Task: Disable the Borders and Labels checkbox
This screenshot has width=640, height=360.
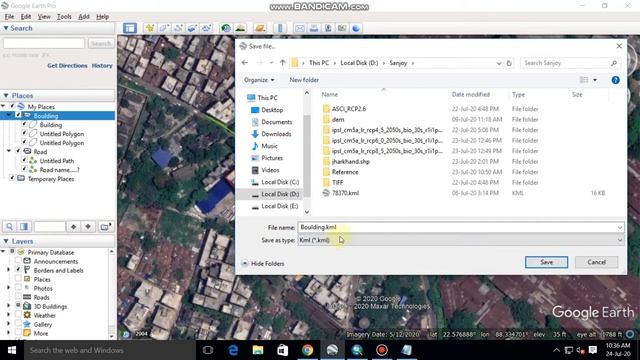Action: coord(18,270)
